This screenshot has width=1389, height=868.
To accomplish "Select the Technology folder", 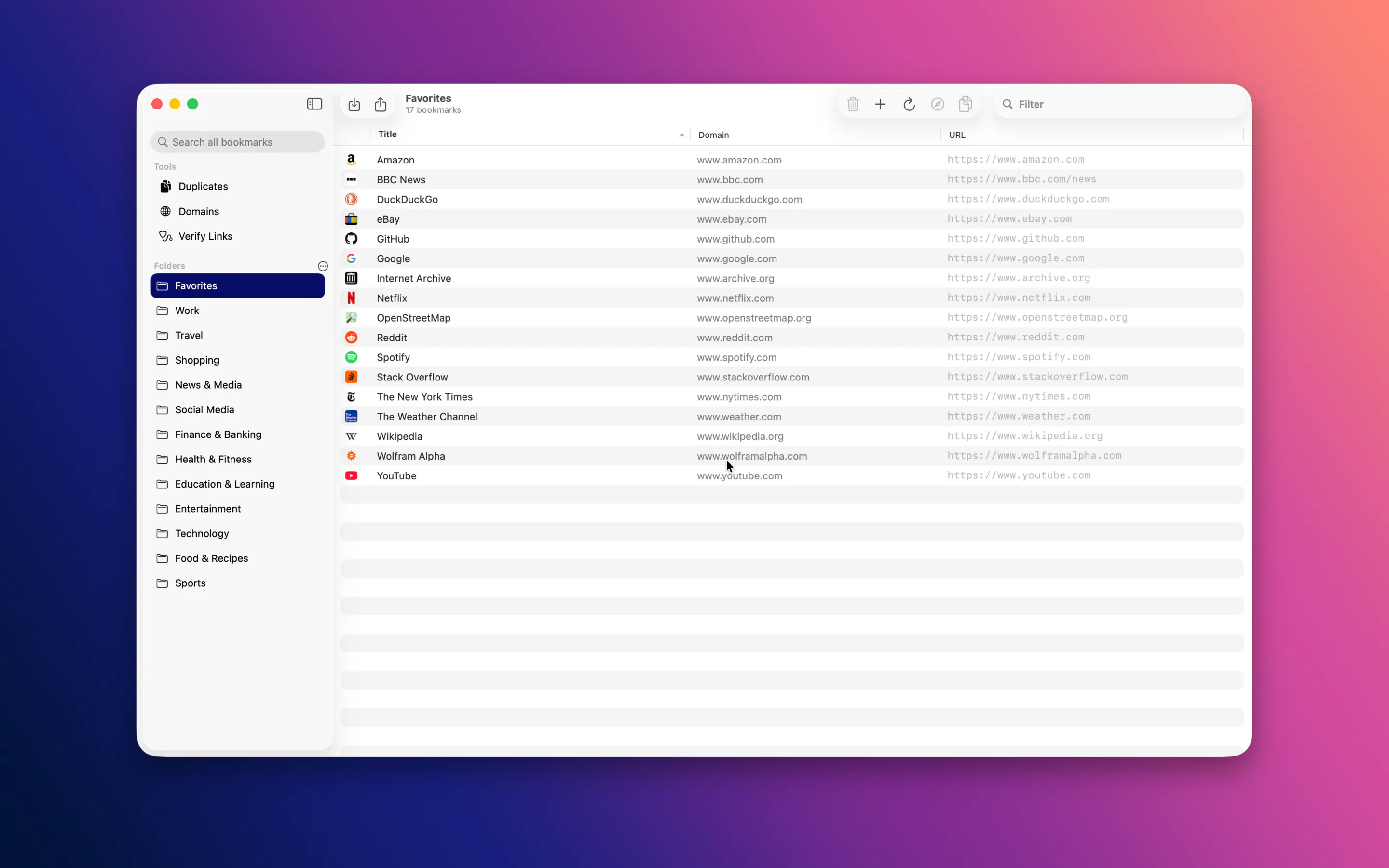I will pos(238,533).
